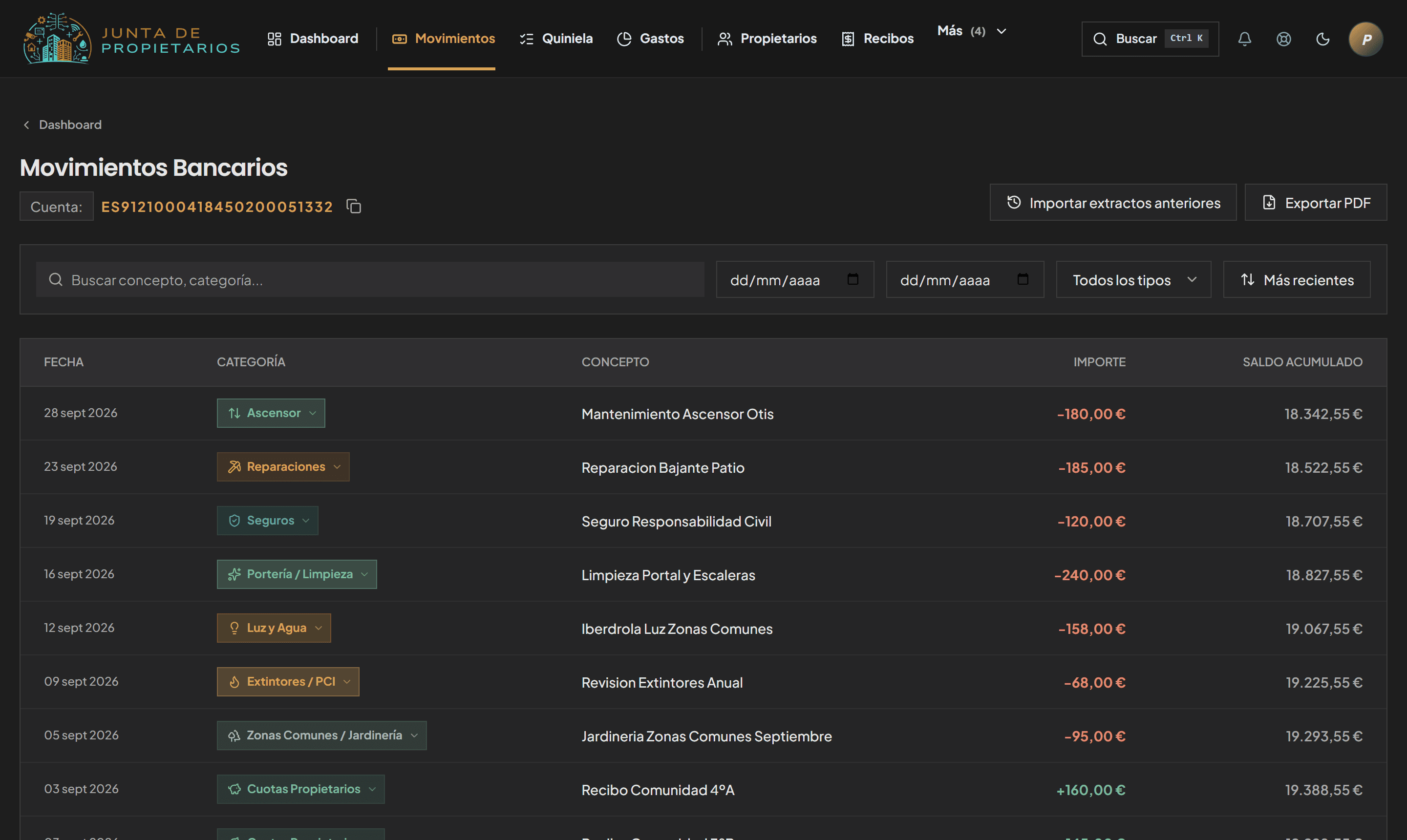The height and width of the screenshot is (840, 1407).
Task: Open the Portería / Limpieza category dropdown
Action: (297, 574)
